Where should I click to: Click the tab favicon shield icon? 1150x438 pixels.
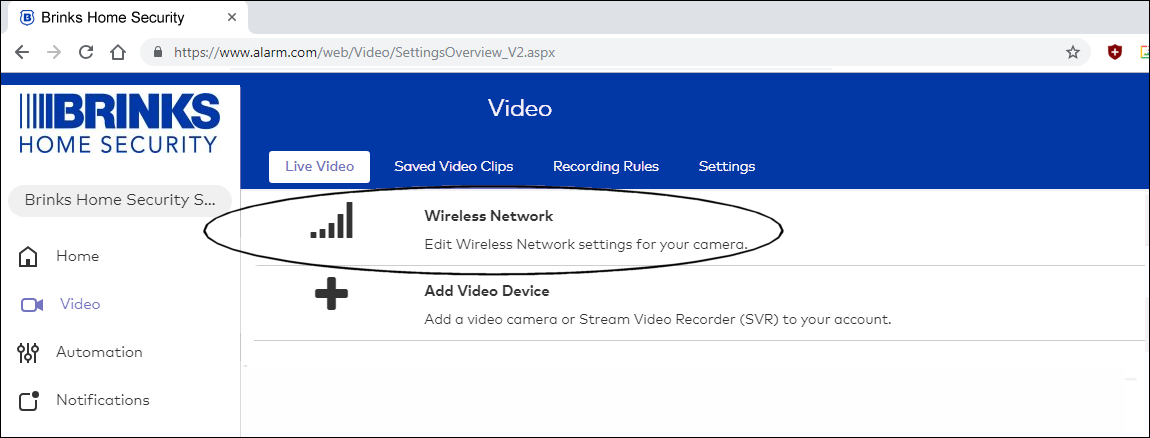pos(26,17)
